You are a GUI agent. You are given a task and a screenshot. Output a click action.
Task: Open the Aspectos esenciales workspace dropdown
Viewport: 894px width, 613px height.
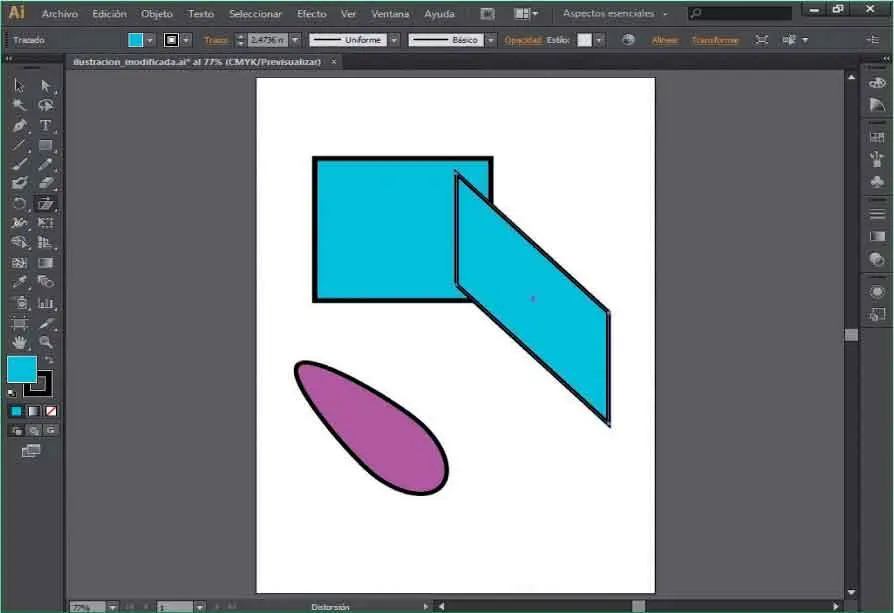pos(615,13)
